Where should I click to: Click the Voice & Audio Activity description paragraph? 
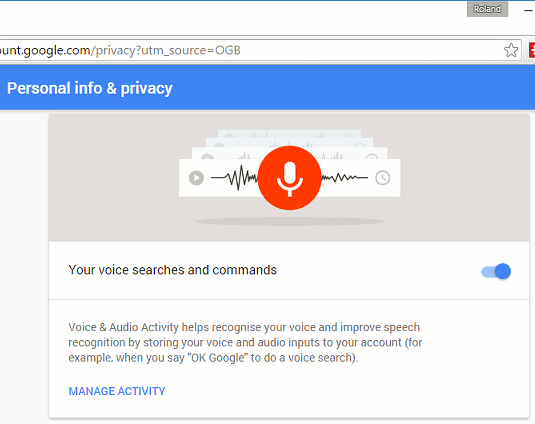pos(245,342)
